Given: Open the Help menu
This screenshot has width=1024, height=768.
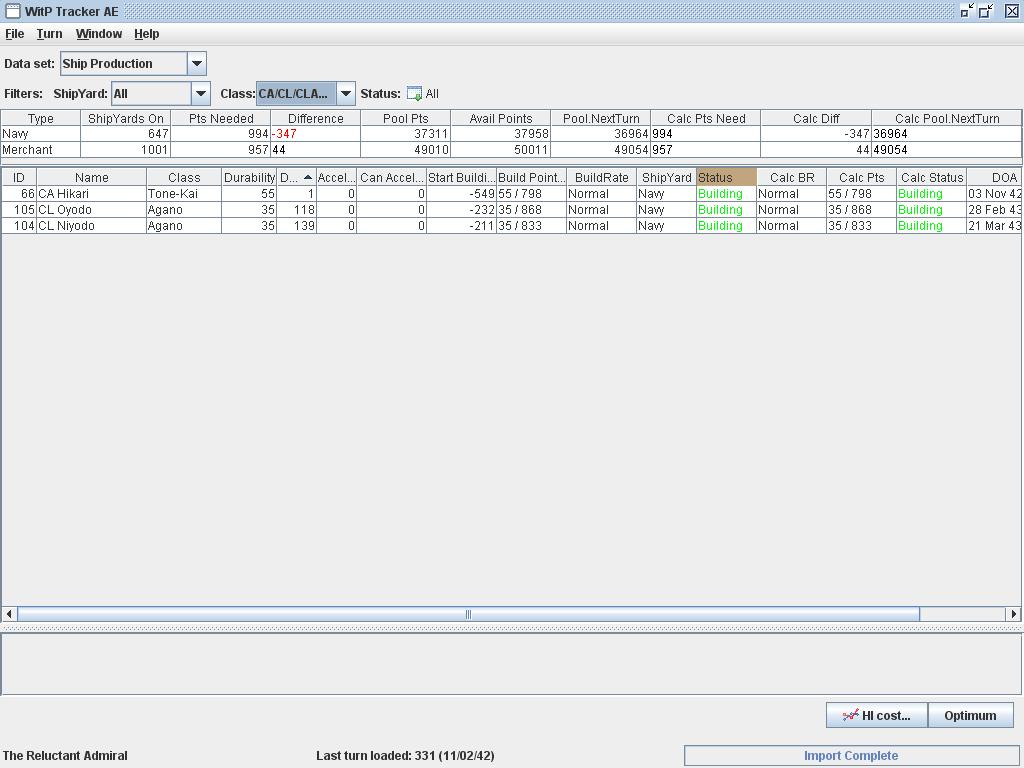Looking at the screenshot, I should (146, 34).
